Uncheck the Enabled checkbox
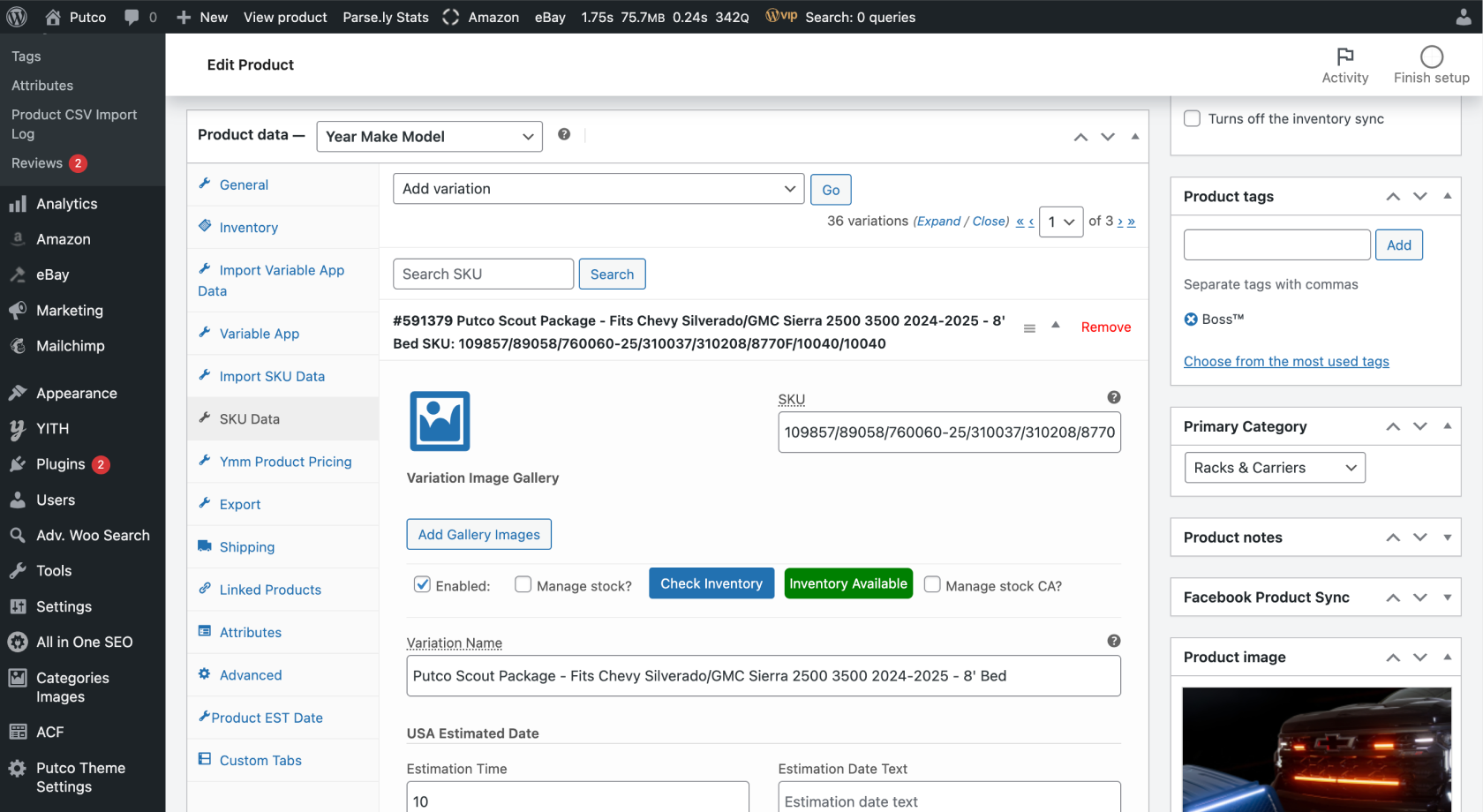 pos(422,584)
